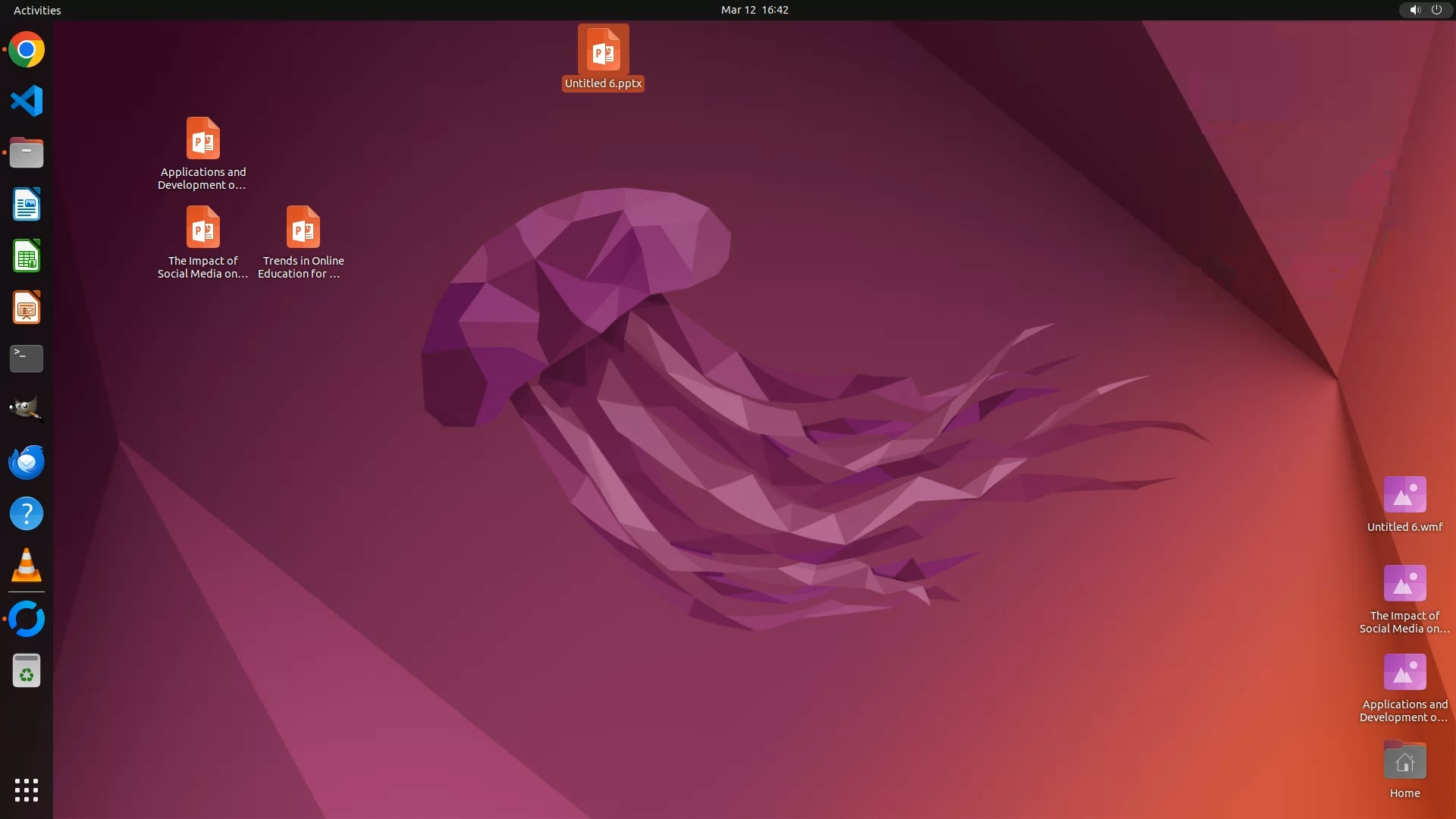The width and height of the screenshot is (1456, 819).
Task: Launch VLC media player from dock
Action: [27, 565]
